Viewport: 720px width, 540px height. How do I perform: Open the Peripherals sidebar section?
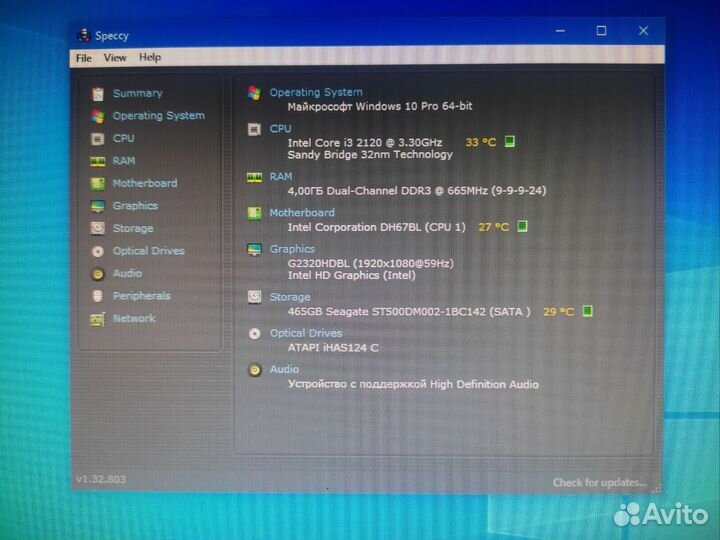tap(142, 296)
